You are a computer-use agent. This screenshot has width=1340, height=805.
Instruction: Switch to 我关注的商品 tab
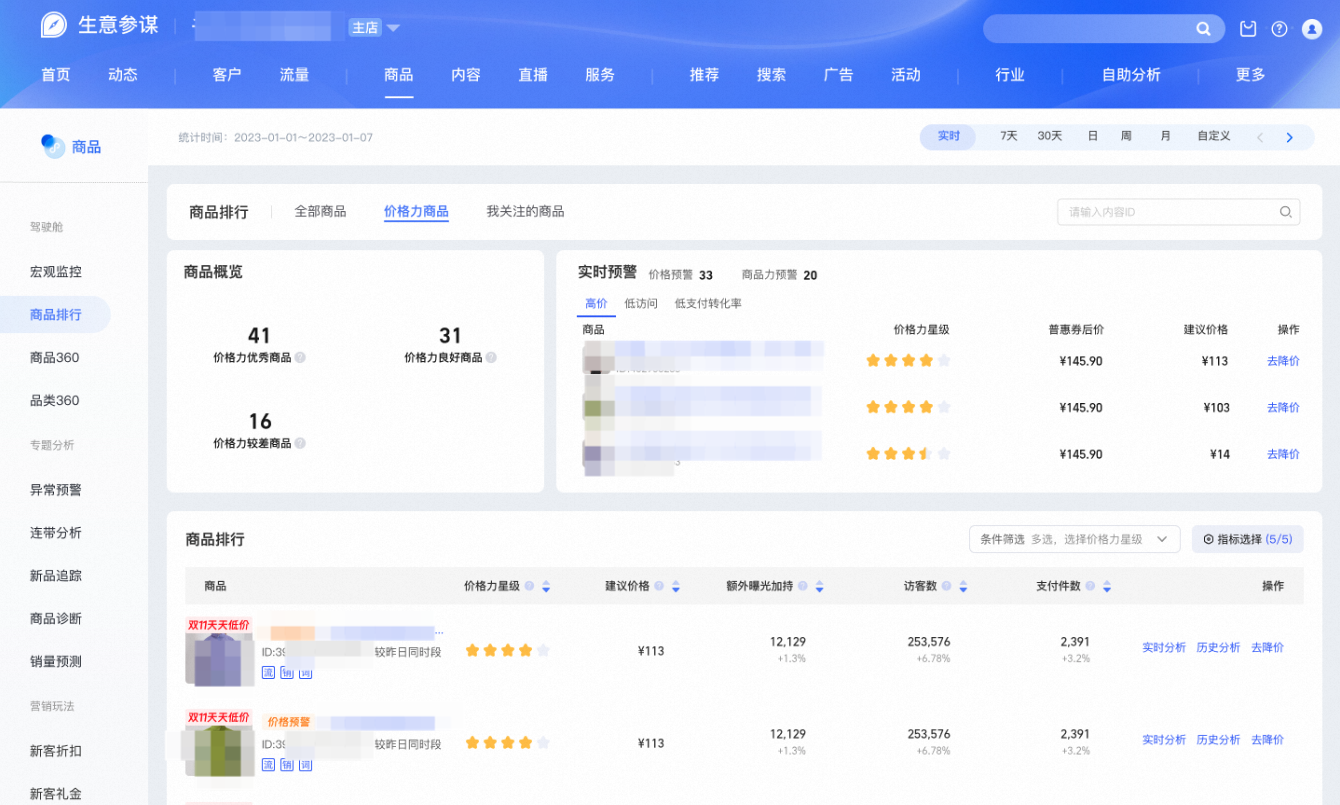525,211
